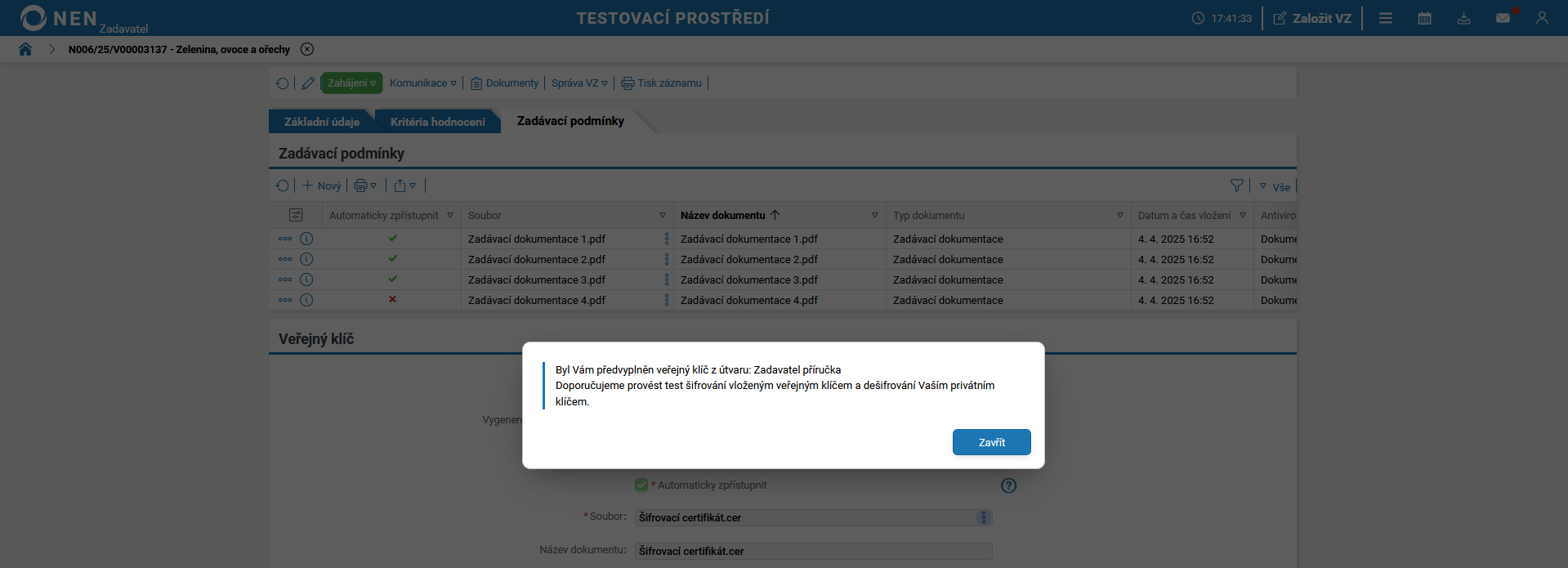Click file options dots for Zadávací dokumentace 4.pdf
This screenshot has height=568, width=1568.
pyautogui.click(x=667, y=300)
